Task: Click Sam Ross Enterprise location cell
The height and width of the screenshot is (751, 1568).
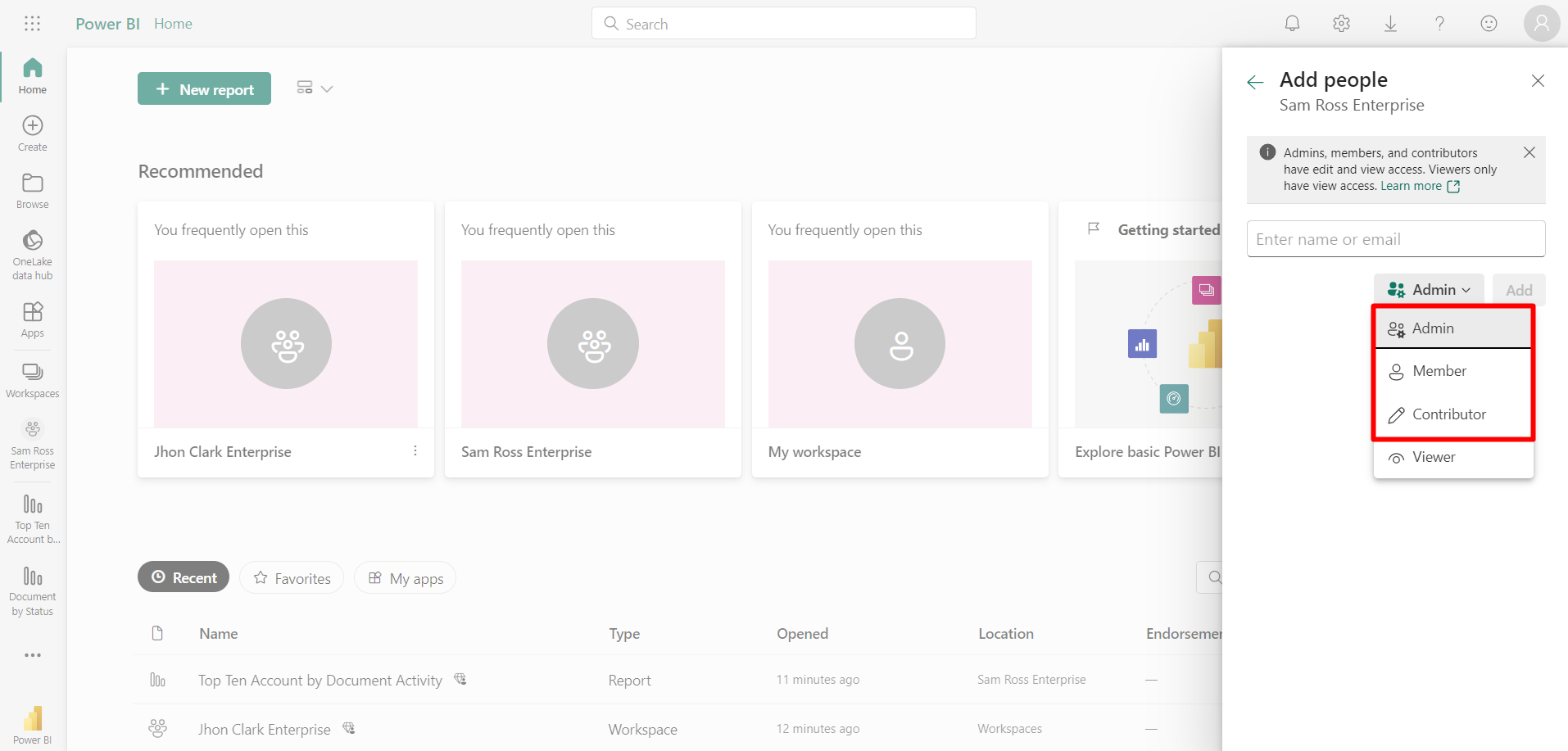Action: point(1031,679)
